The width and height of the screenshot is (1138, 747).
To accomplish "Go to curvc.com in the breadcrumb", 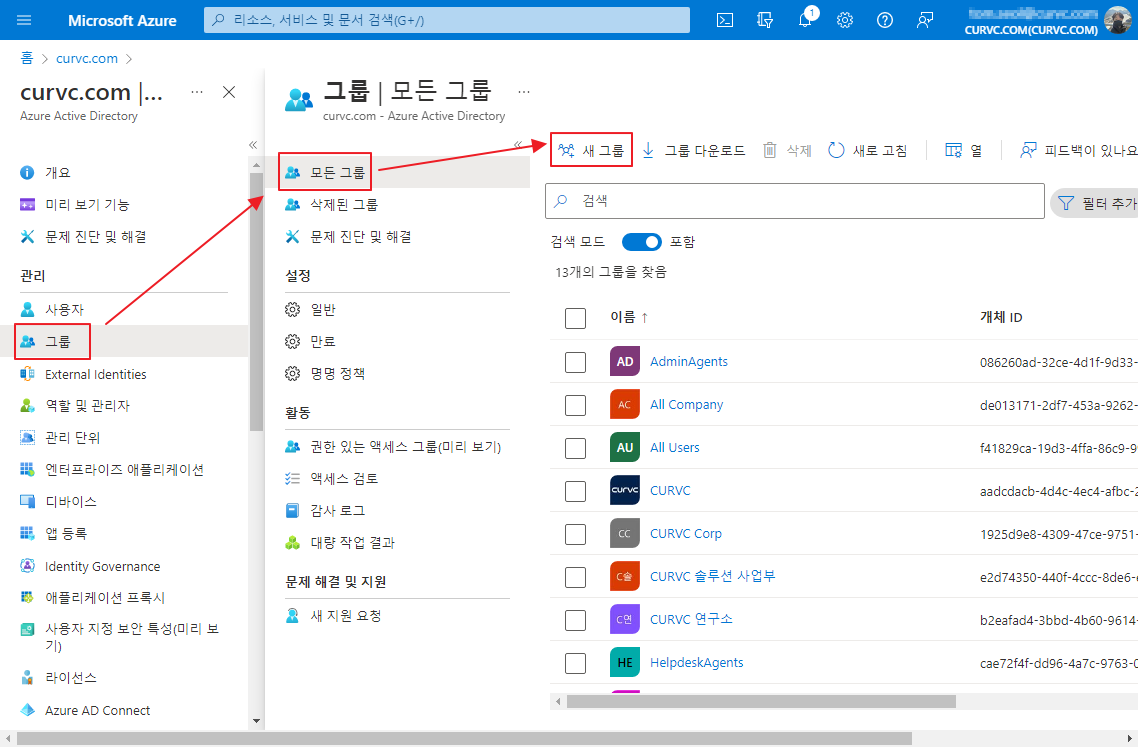I will point(87,58).
